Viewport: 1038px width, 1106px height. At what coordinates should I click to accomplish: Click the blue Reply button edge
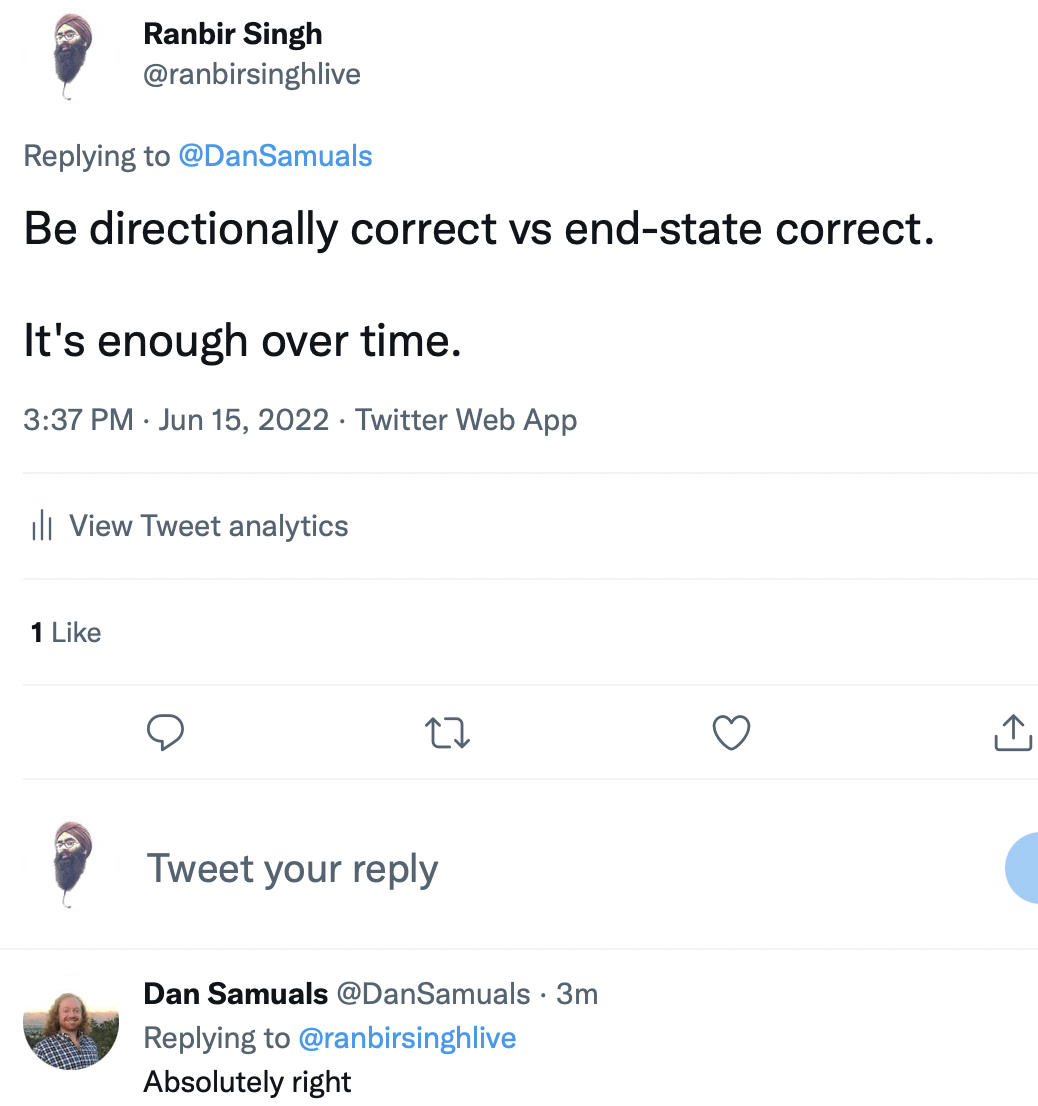pos(1022,868)
